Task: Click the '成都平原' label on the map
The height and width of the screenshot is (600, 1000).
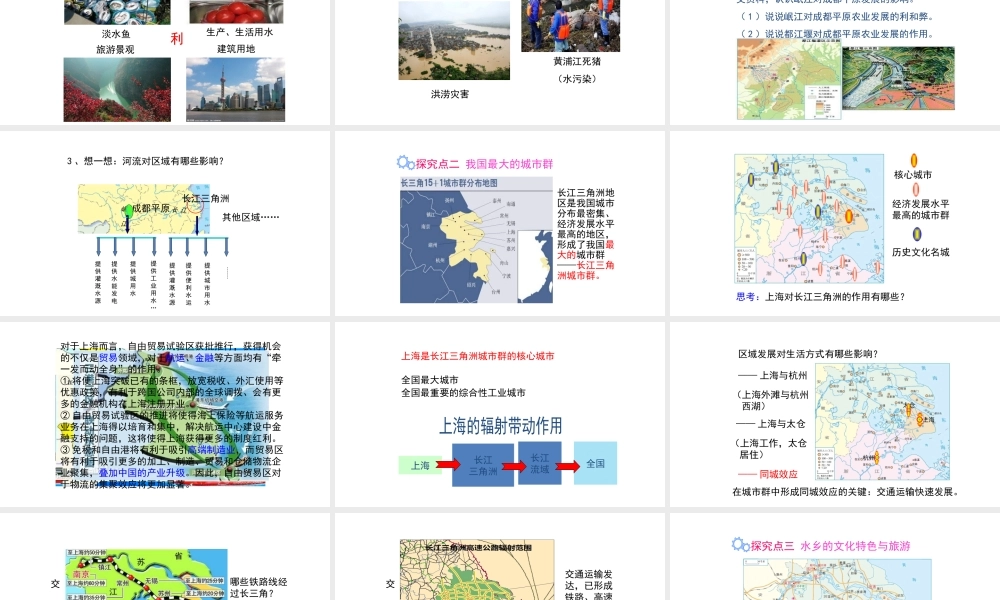Action: coord(151,209)
